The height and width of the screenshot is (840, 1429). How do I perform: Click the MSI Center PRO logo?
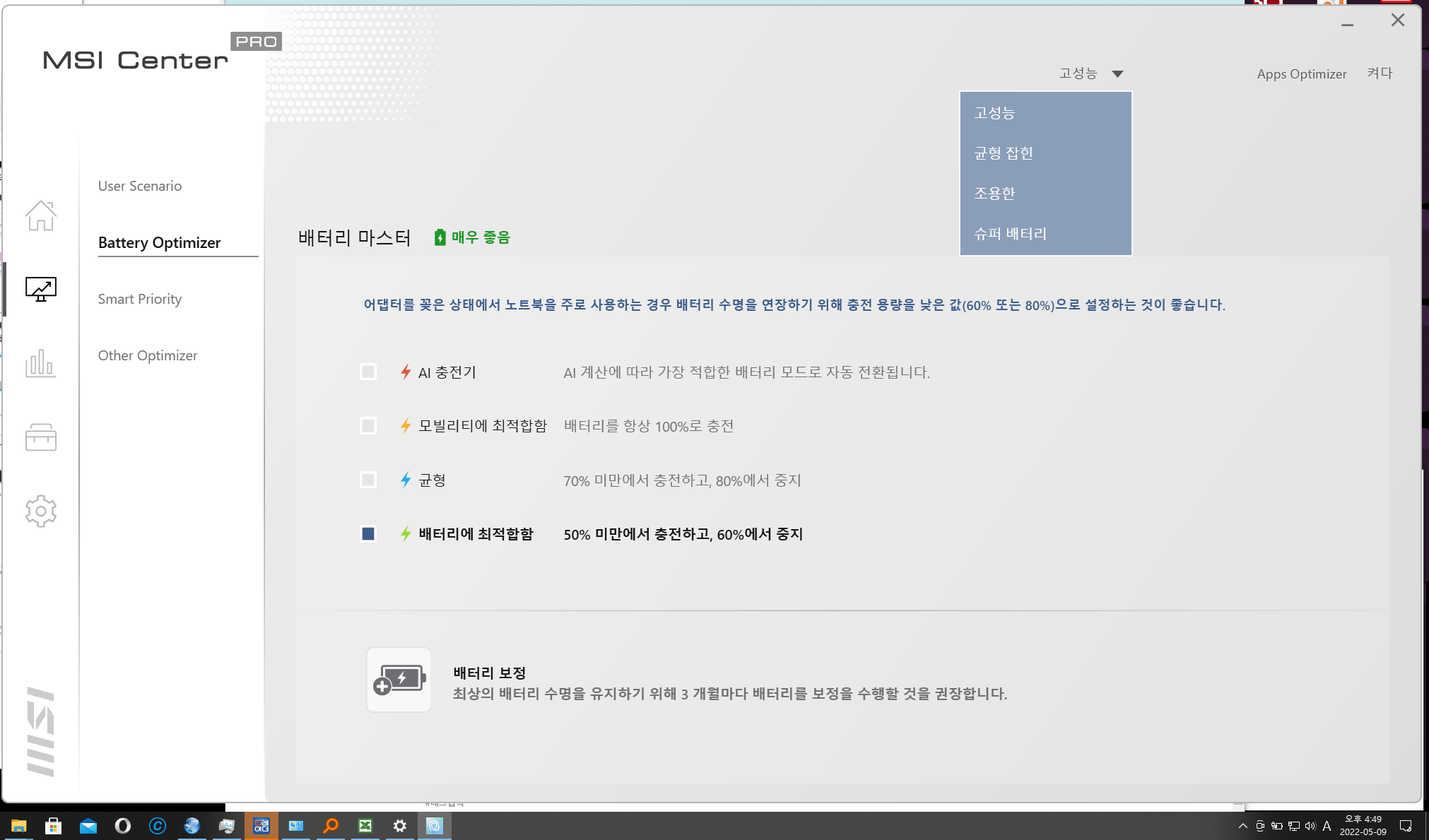point(162,52)
